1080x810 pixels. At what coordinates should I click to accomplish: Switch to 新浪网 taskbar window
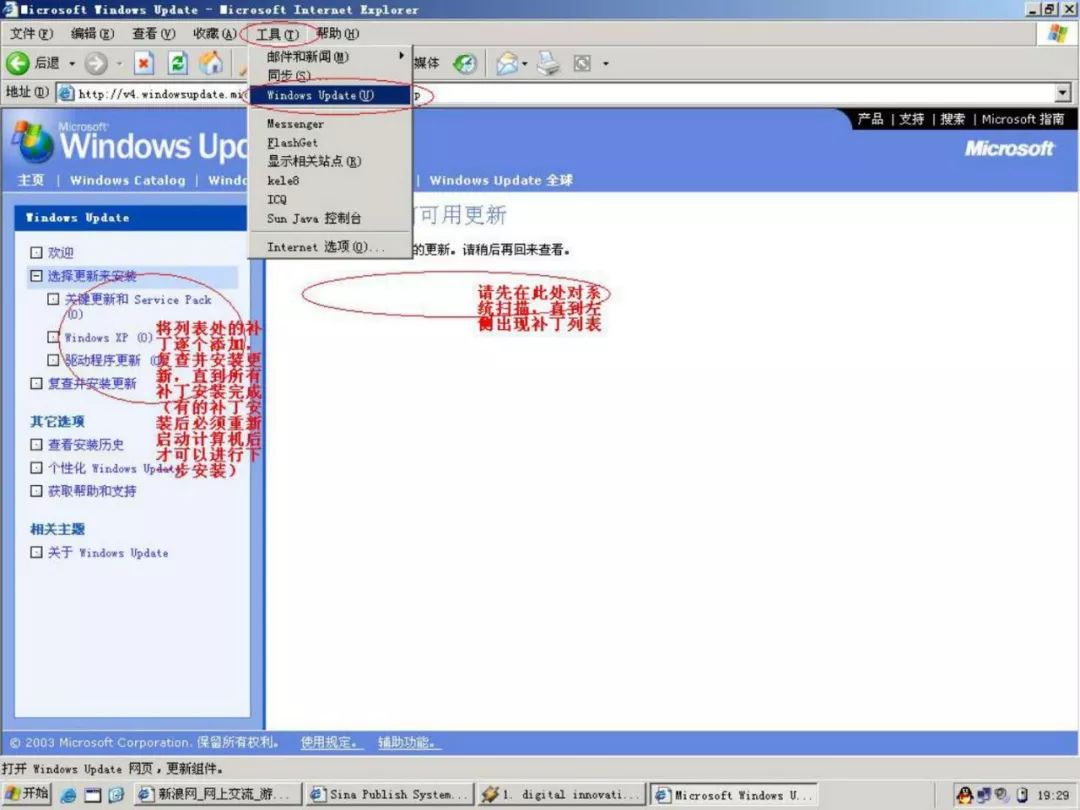tap(218, 795)
